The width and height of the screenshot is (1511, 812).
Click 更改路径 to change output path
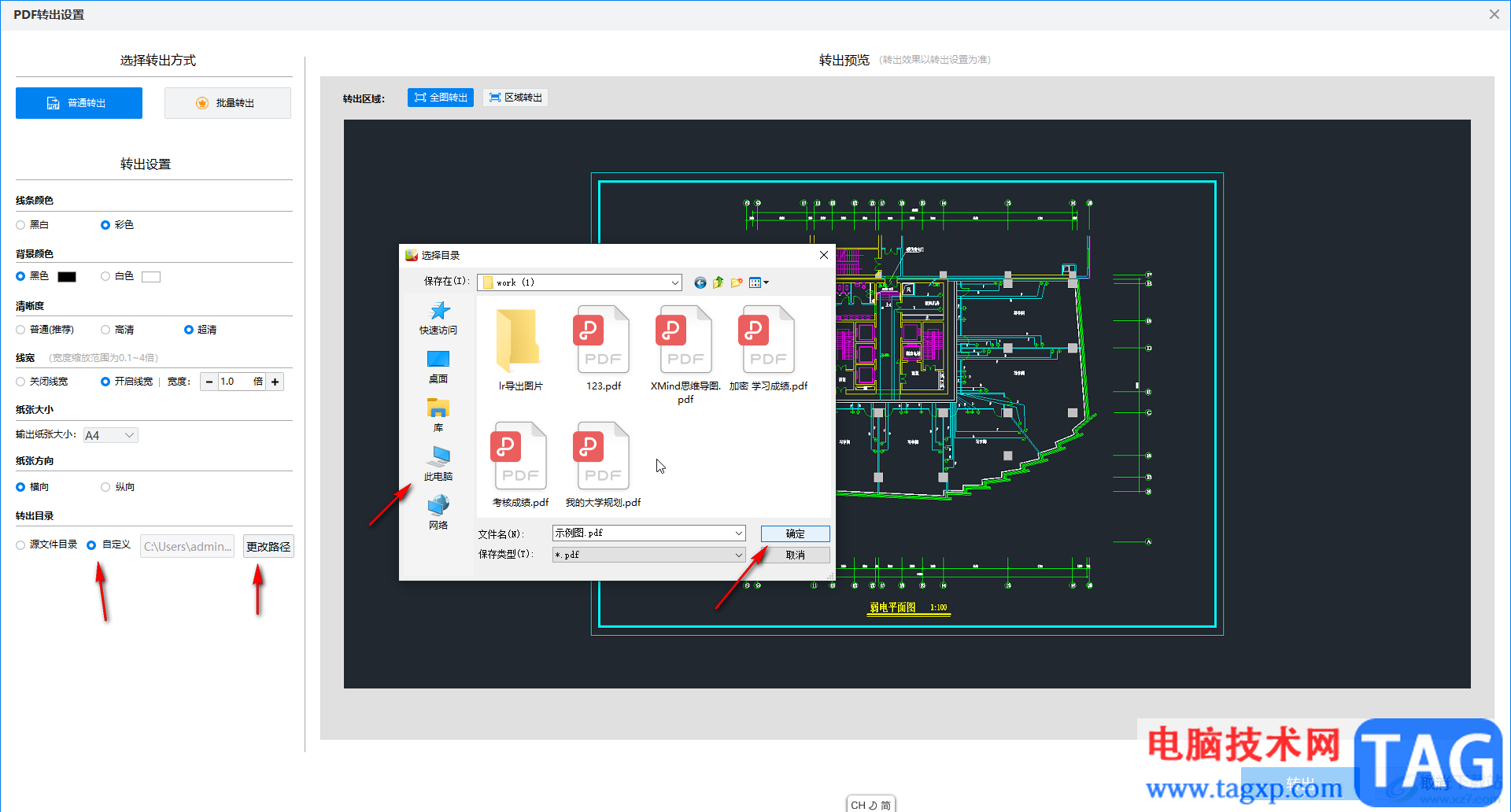[268, 547]
